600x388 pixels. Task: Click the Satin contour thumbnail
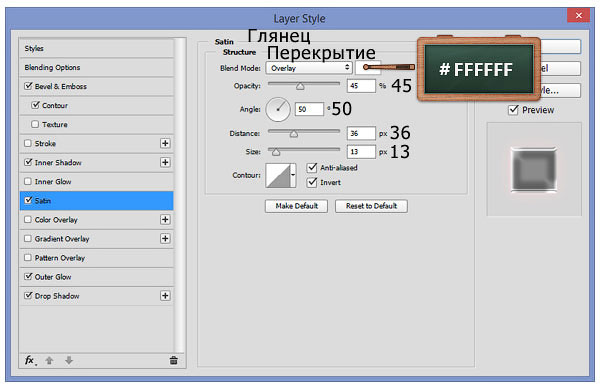click(x=278, y=175)
